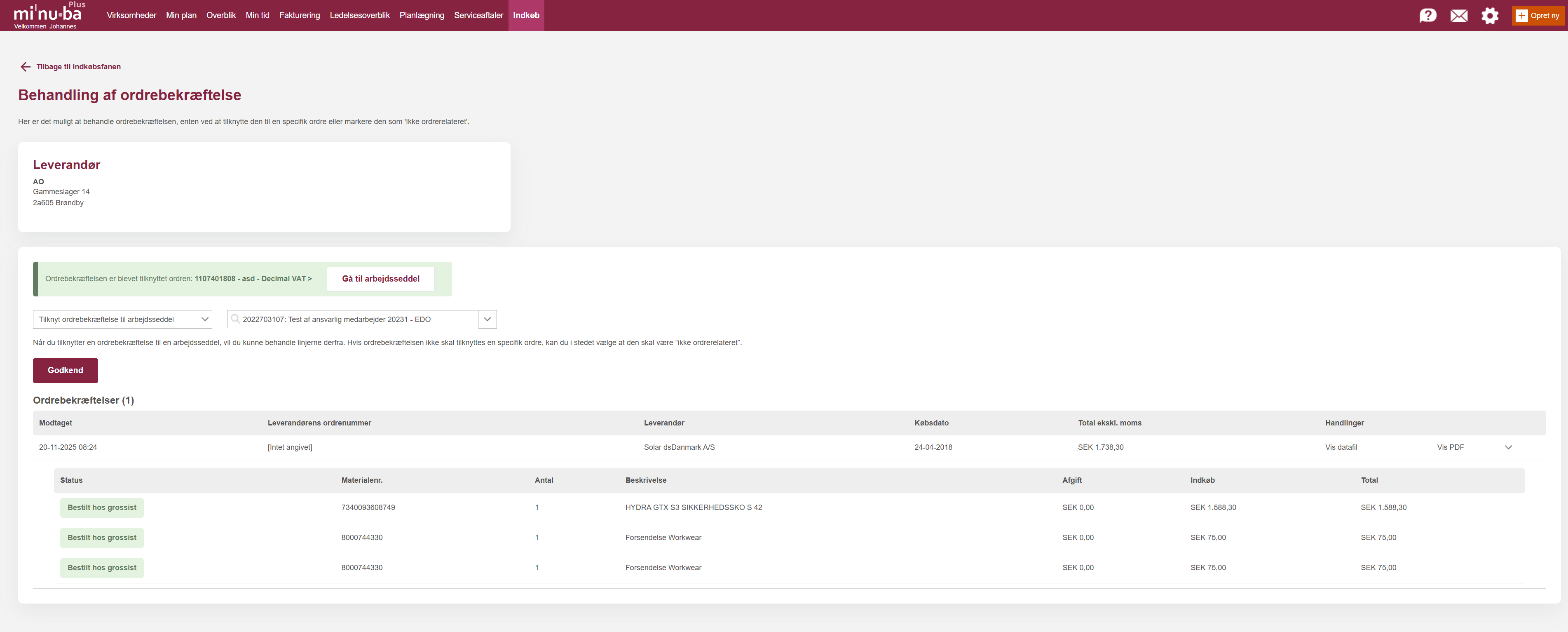Viewport: 1568px width, 632px height.
Task: Open 'Tilknyt ordrebekræftelse til arbejdsseddel' dropdown
Action: click(122, 319)
